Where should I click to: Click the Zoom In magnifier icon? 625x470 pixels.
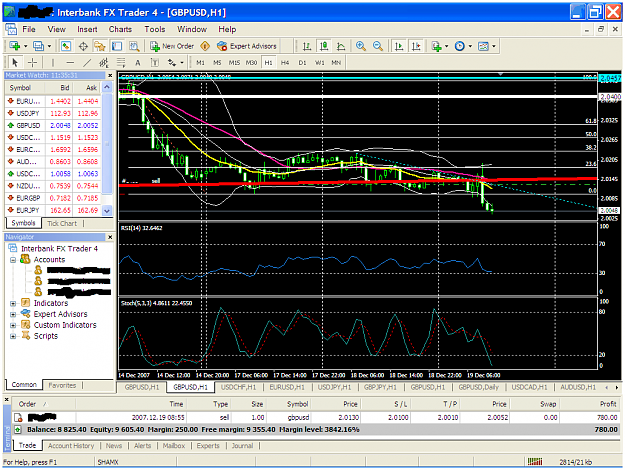pyautogui.click(x=361, y=46)
